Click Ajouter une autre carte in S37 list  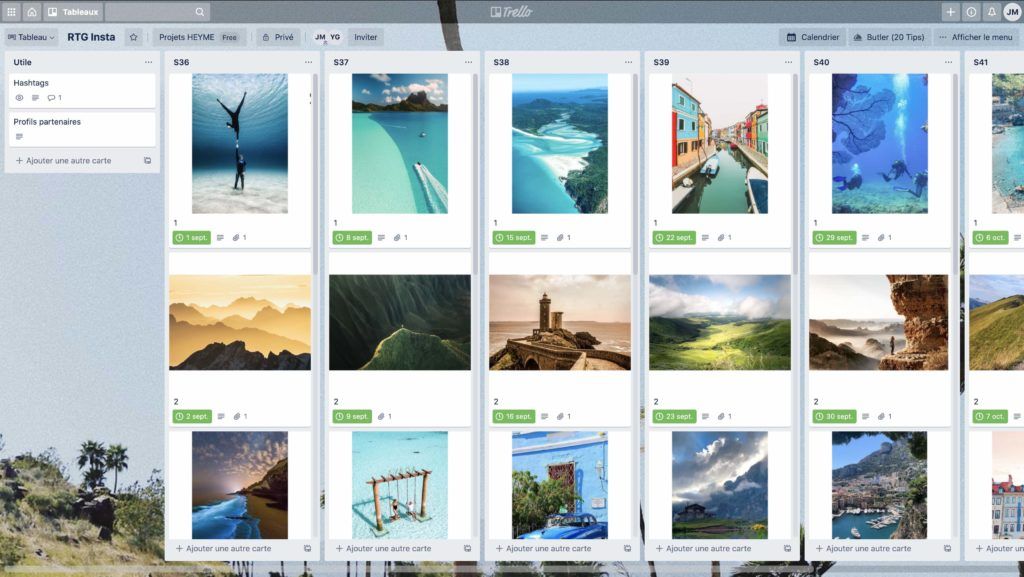(383, 549)
